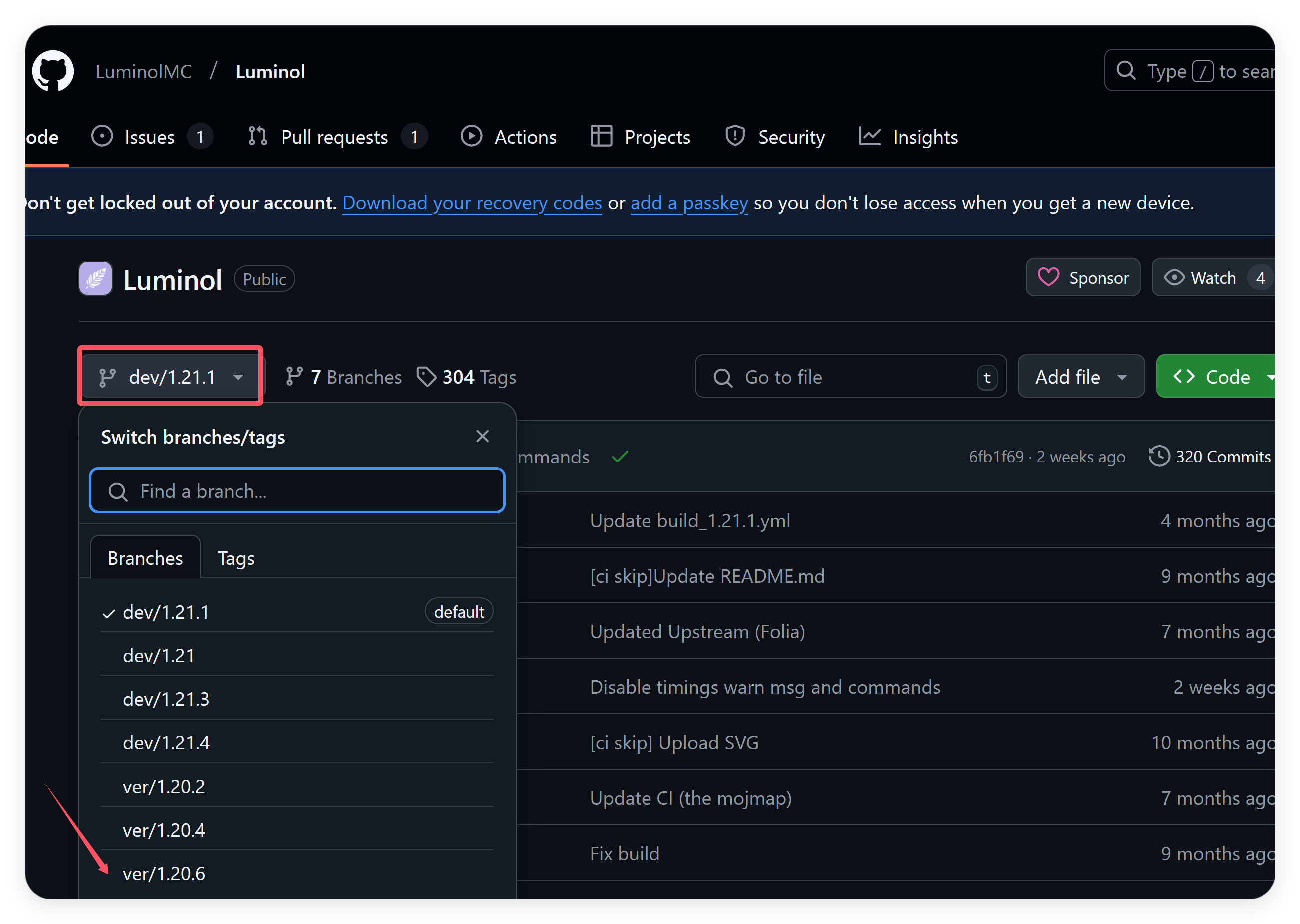The image size is (1300, 924).
Task: Click the green check status icon
Action: point(620,457)
